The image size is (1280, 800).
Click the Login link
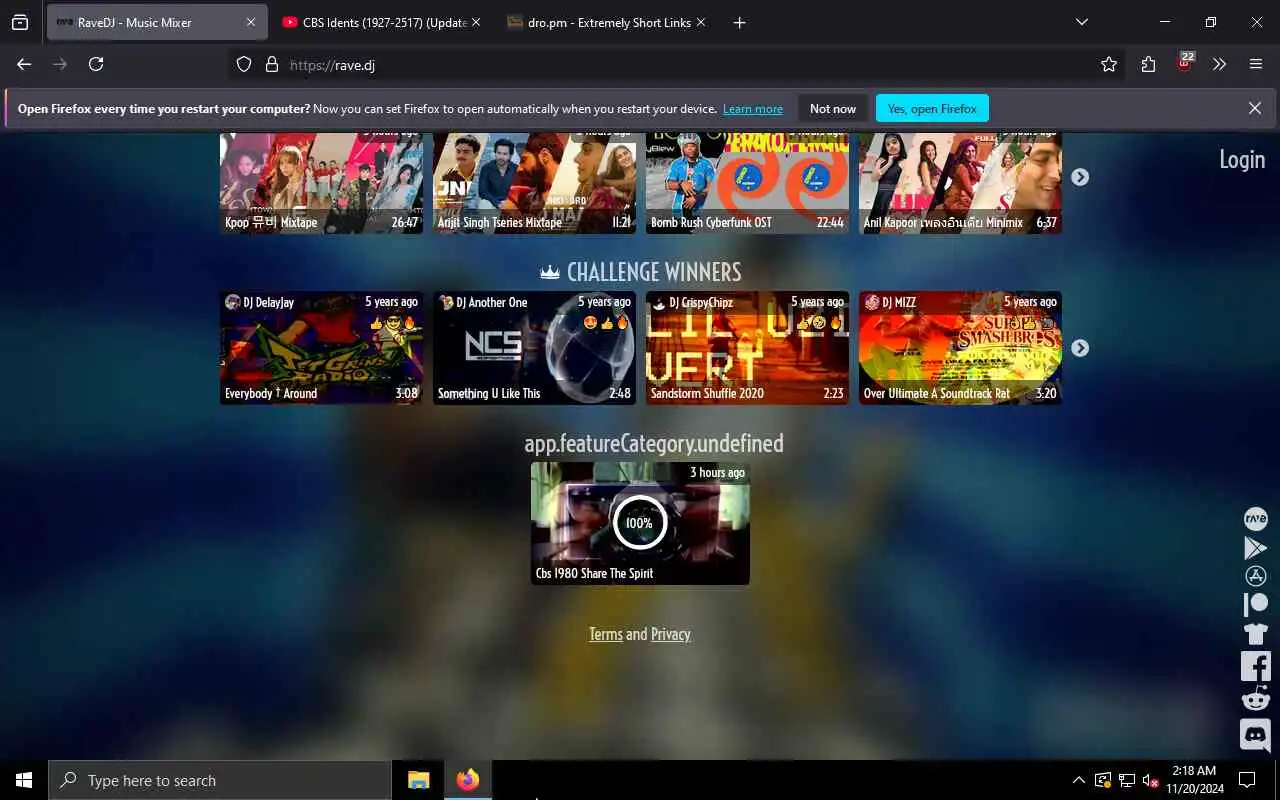point(1242,159)
